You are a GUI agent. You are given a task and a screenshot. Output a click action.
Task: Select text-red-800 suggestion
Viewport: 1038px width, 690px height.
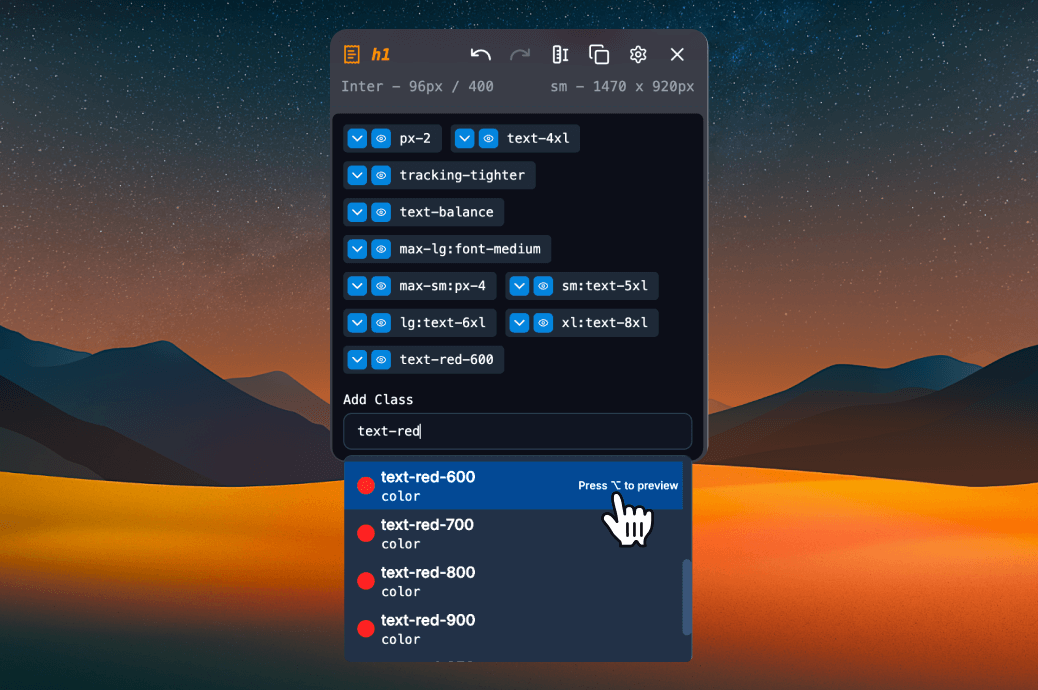pos(514,581)
